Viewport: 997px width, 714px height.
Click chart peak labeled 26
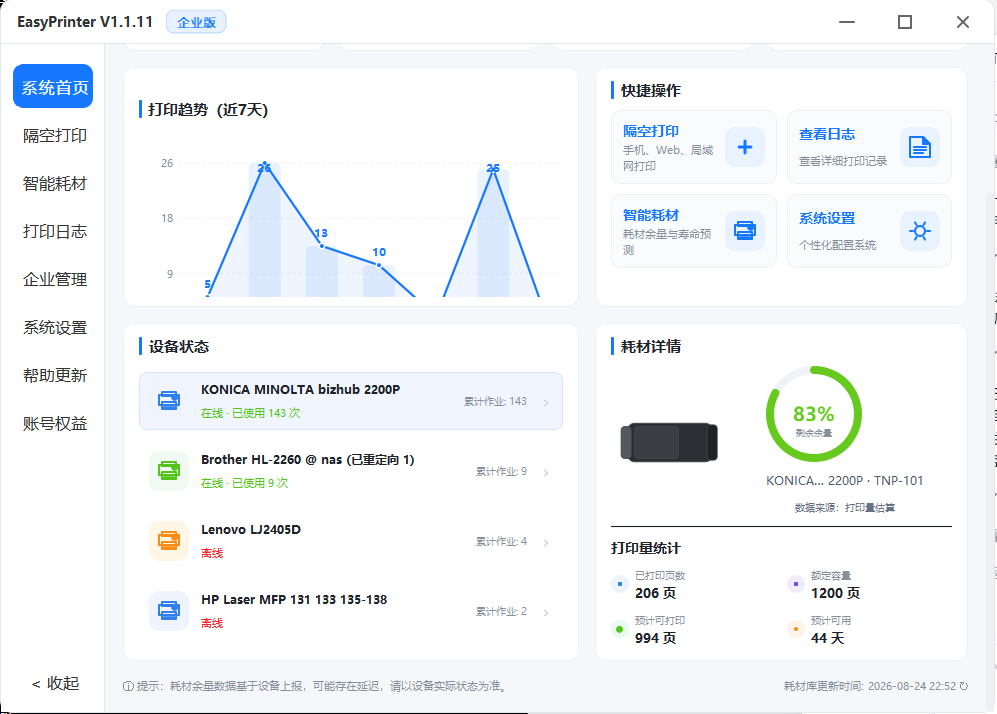pos(264,164)
